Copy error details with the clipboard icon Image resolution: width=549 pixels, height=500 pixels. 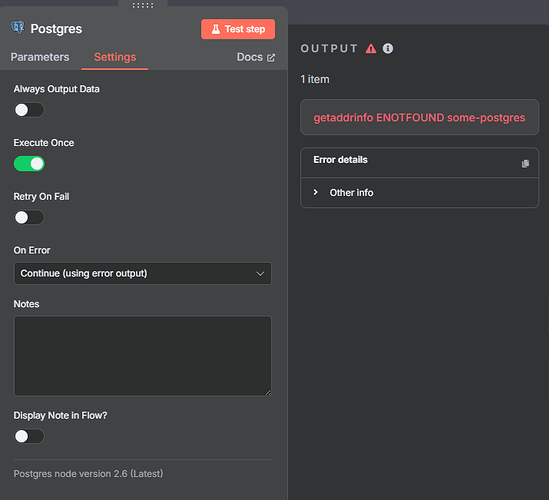[x=525, y=164]
